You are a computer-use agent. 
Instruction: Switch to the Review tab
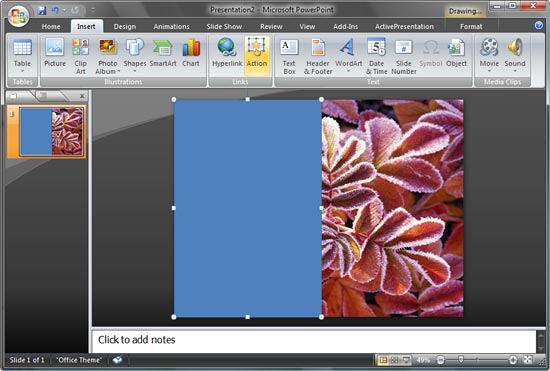coord(271,27)
